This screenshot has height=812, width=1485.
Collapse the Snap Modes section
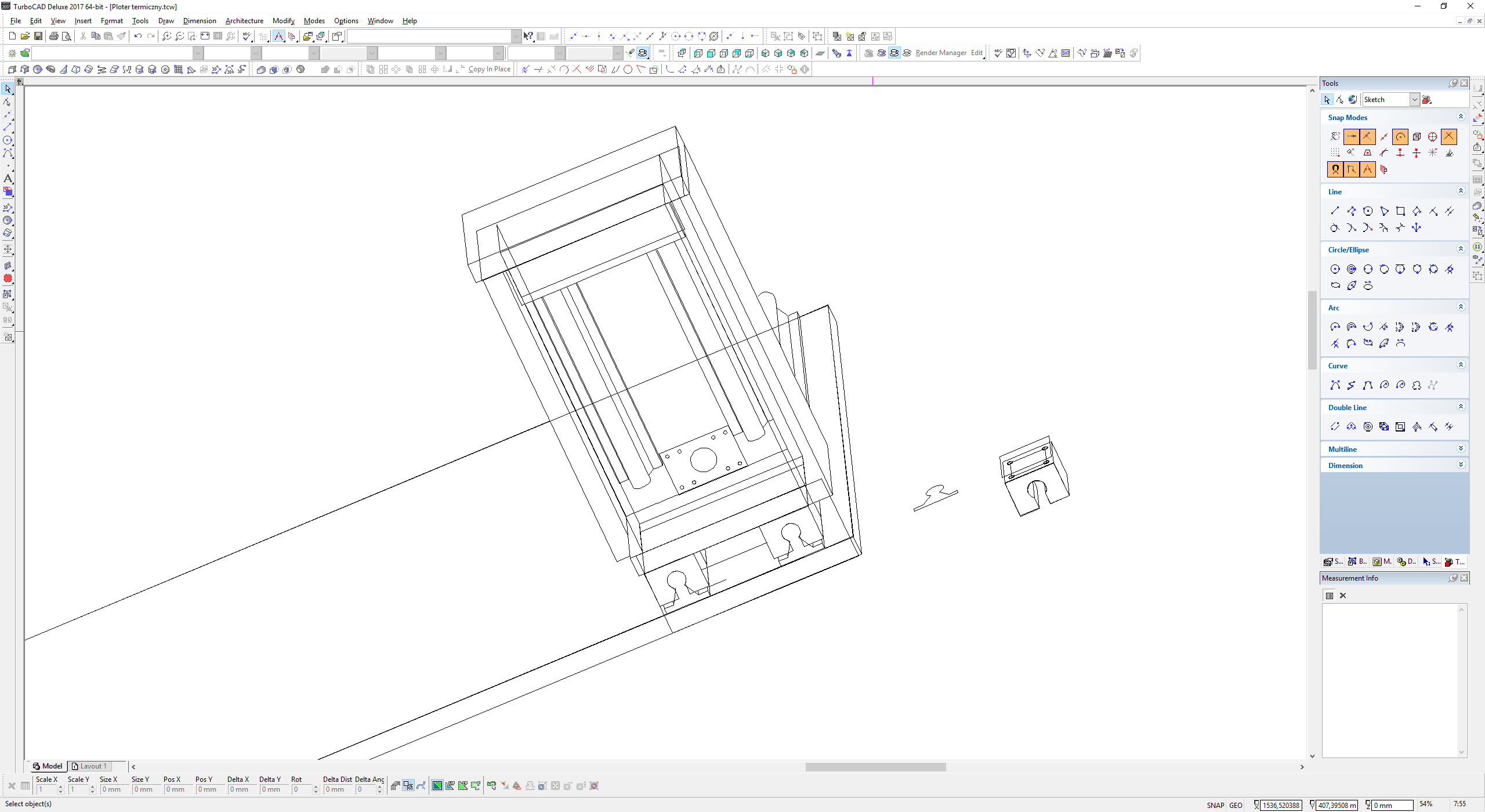(x=1461, y=117)
